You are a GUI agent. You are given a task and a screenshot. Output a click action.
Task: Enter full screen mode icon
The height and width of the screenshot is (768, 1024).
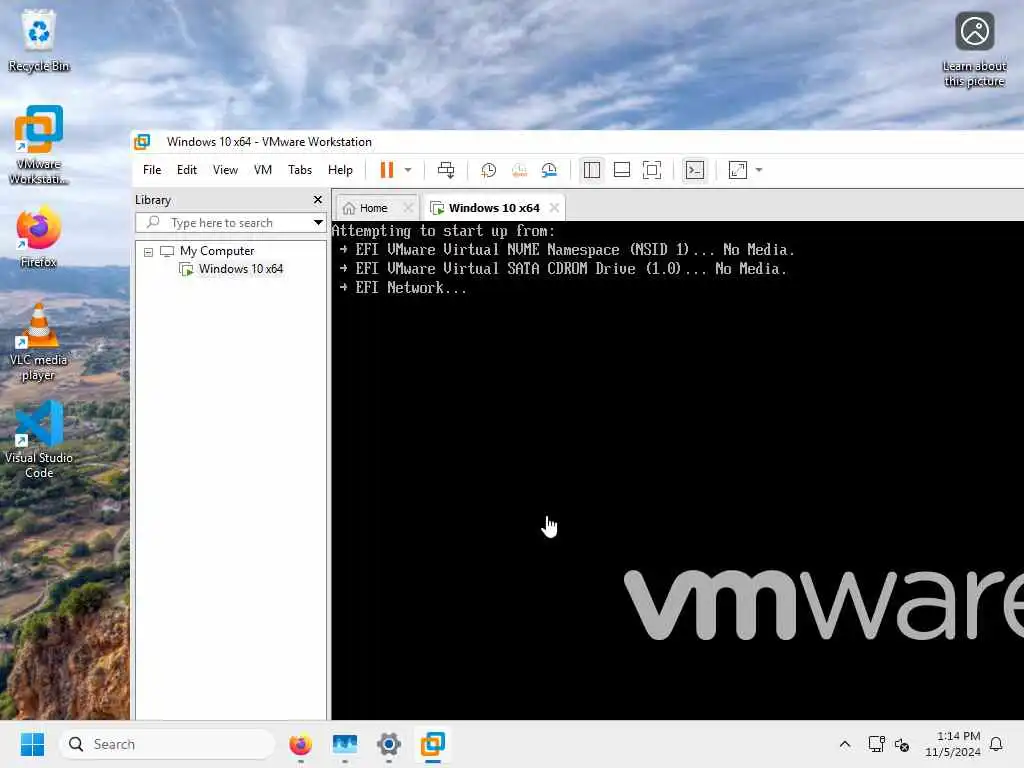point(652,170)
